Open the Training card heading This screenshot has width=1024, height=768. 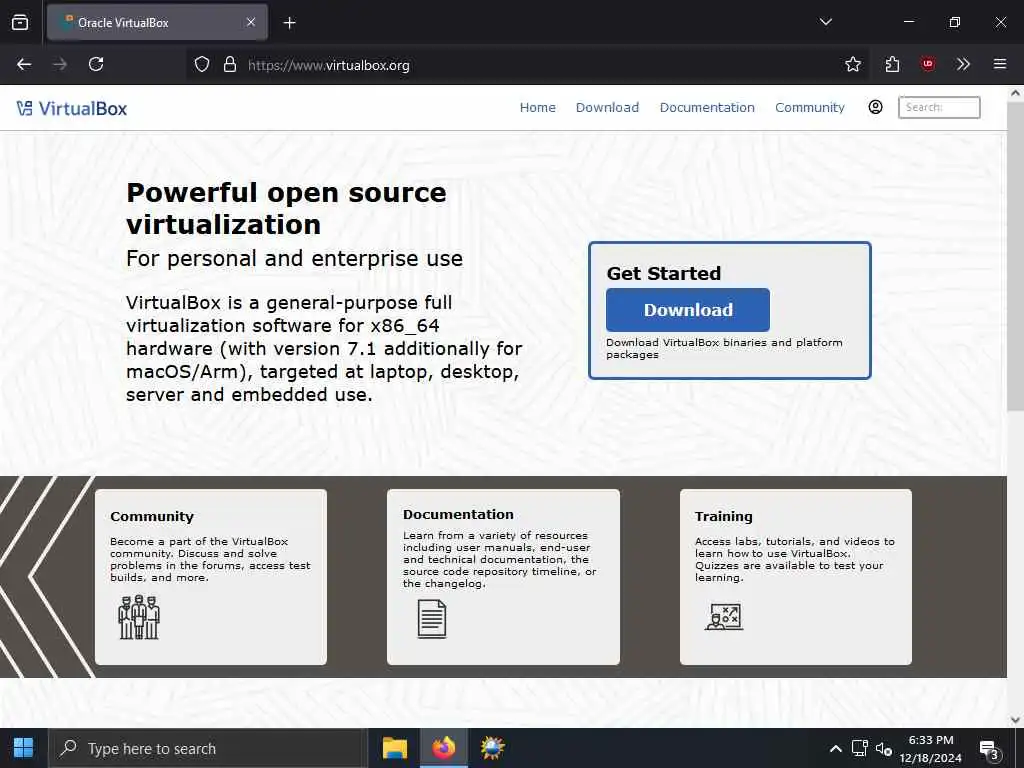(724, 517)
